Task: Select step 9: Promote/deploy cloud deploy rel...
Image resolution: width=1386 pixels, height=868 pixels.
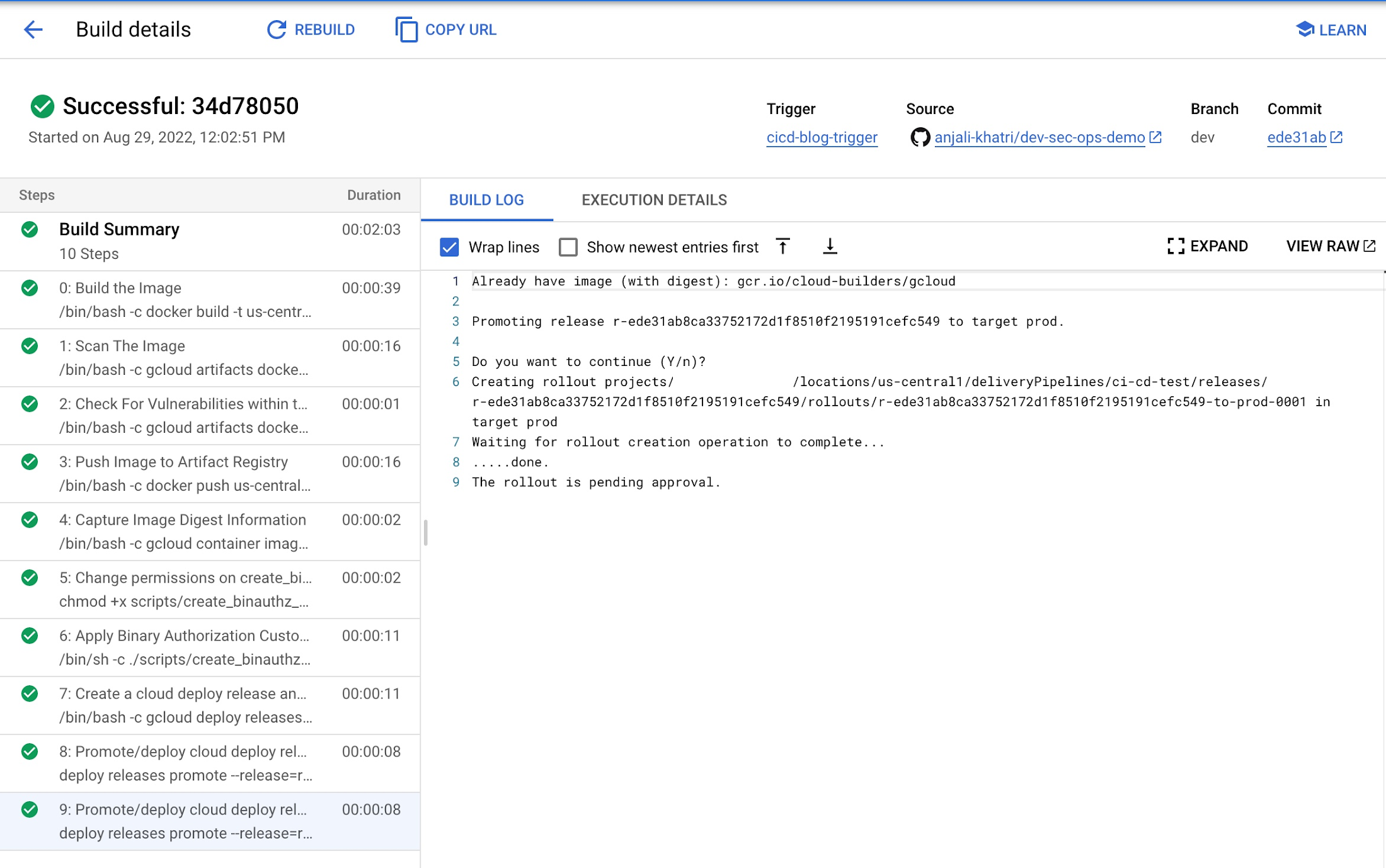Action: click(210, 821)
